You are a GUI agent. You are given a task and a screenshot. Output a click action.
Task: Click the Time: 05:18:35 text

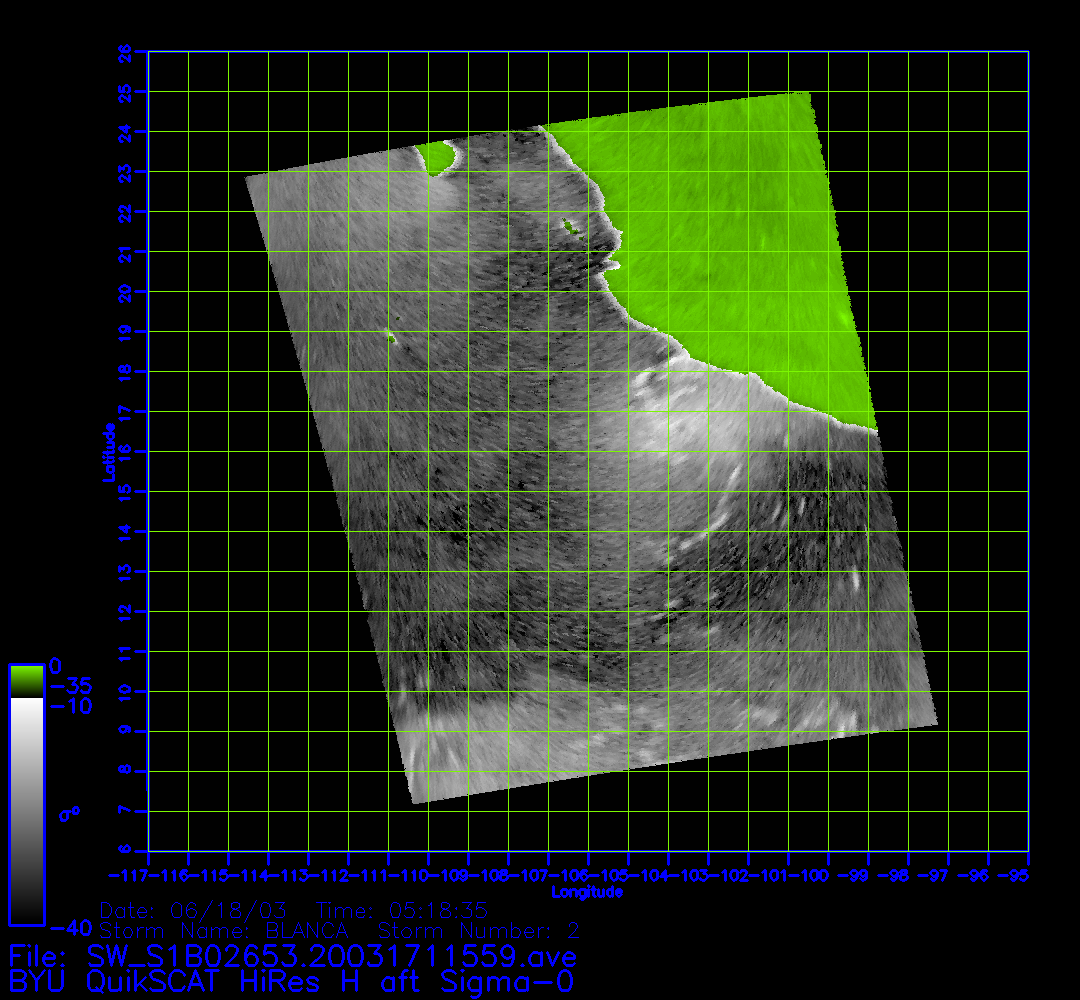[x=402, y=911]
